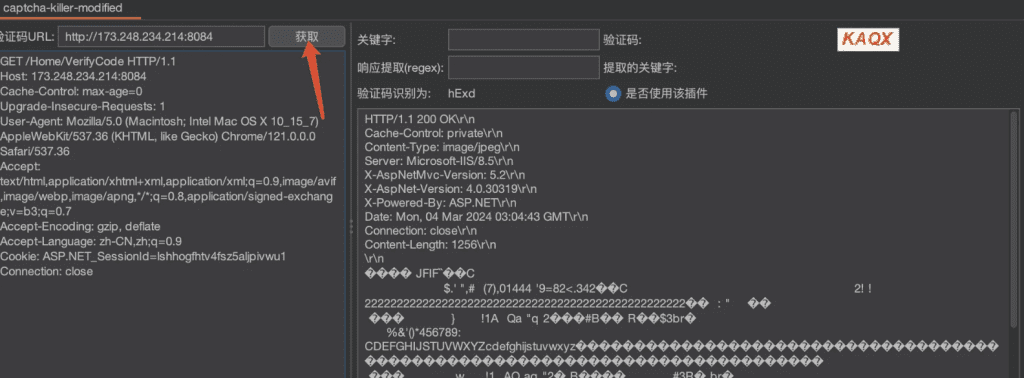Image resolution: width=1024 pixels, height=378 pixels.
Task: Click the splitter handle between request and response panels
Action: tap(351, 227)
